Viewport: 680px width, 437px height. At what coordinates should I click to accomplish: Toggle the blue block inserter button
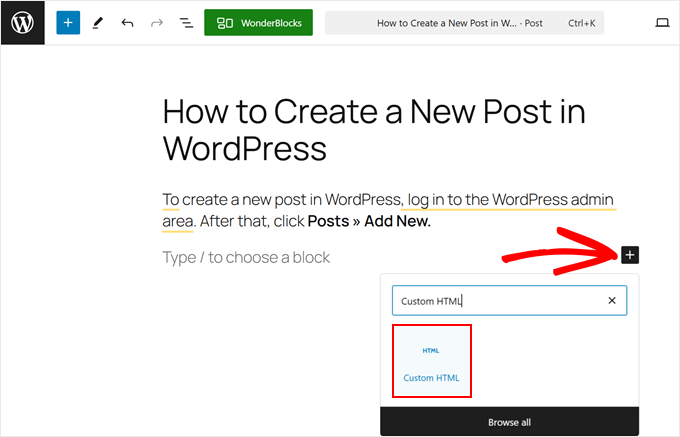67,22
